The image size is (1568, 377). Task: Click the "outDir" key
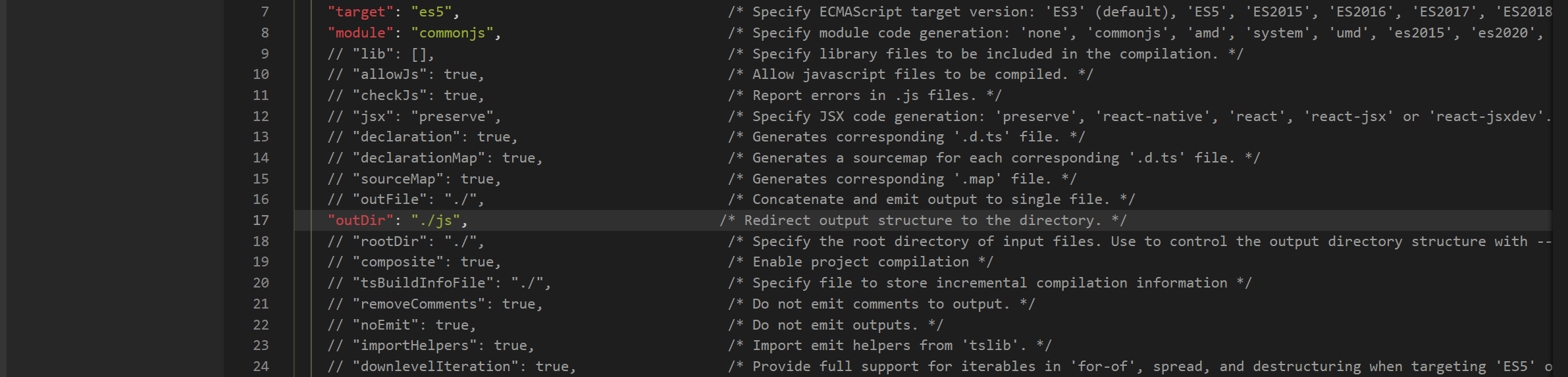(361, 220)
